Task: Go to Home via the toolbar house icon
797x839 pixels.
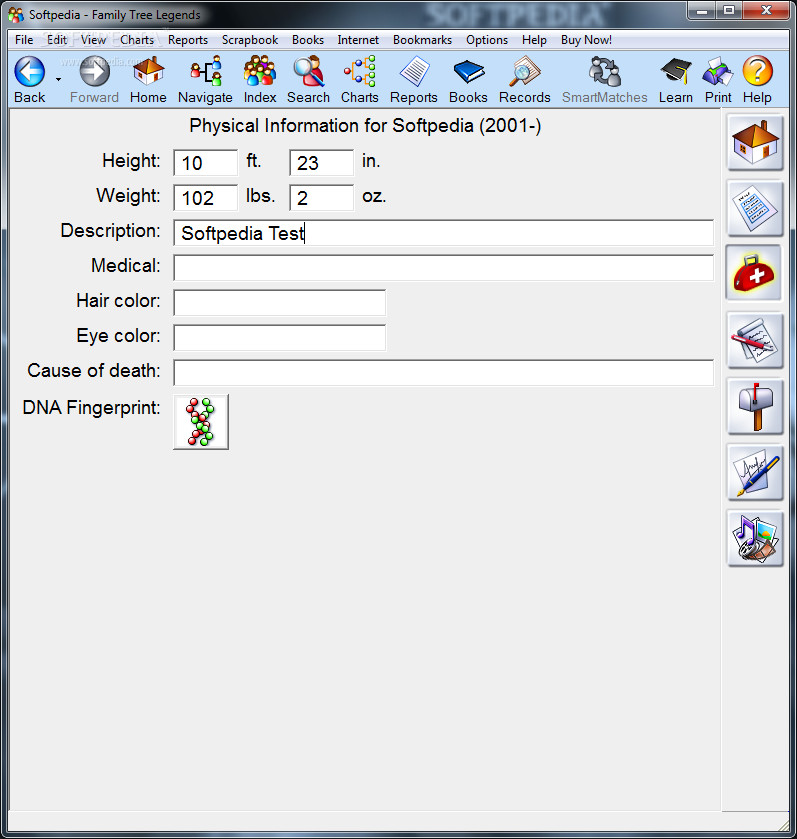Action: tap(148, 72)
